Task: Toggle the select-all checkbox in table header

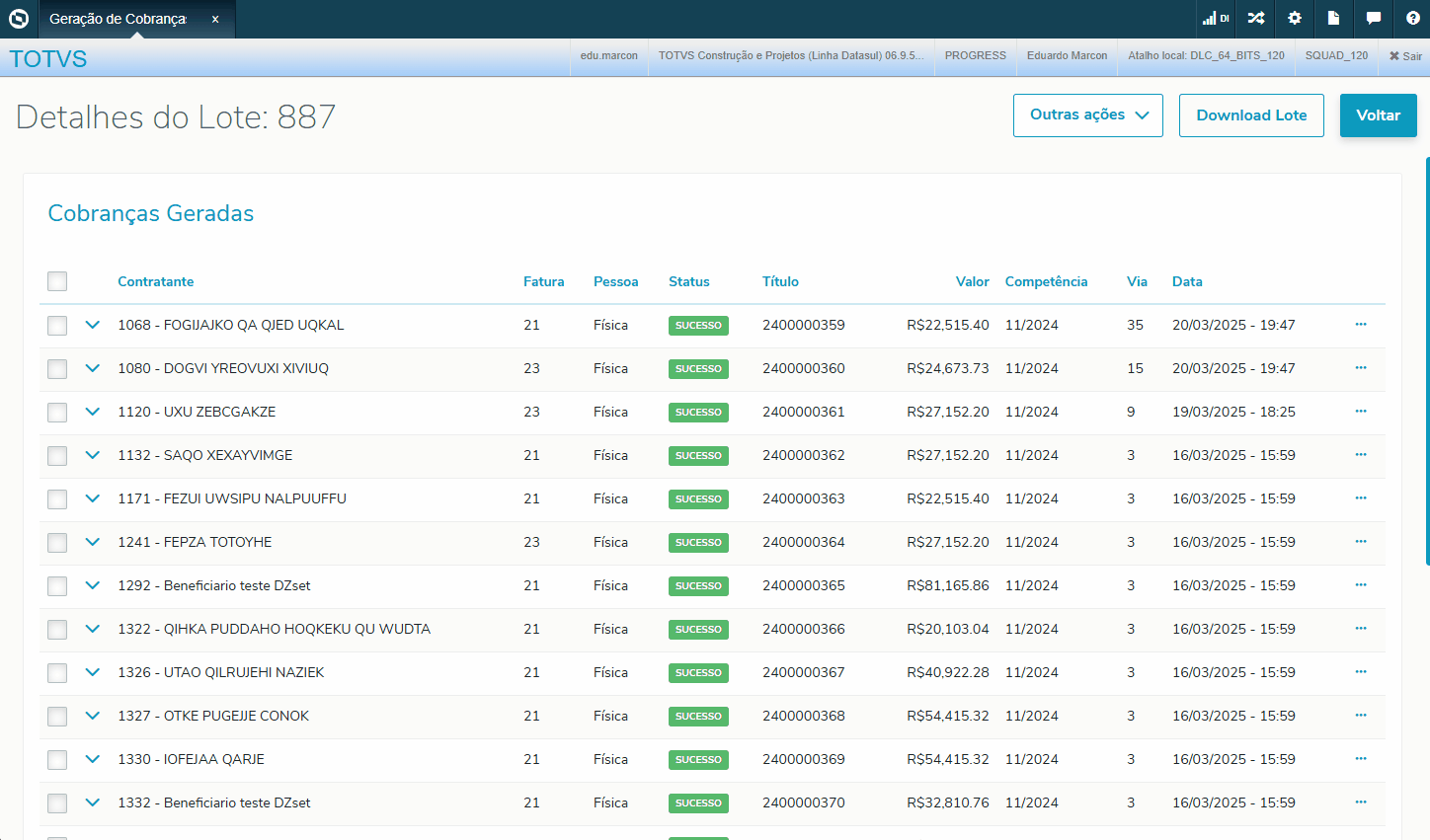Action: pyautogui.click(x=57, y=281)
